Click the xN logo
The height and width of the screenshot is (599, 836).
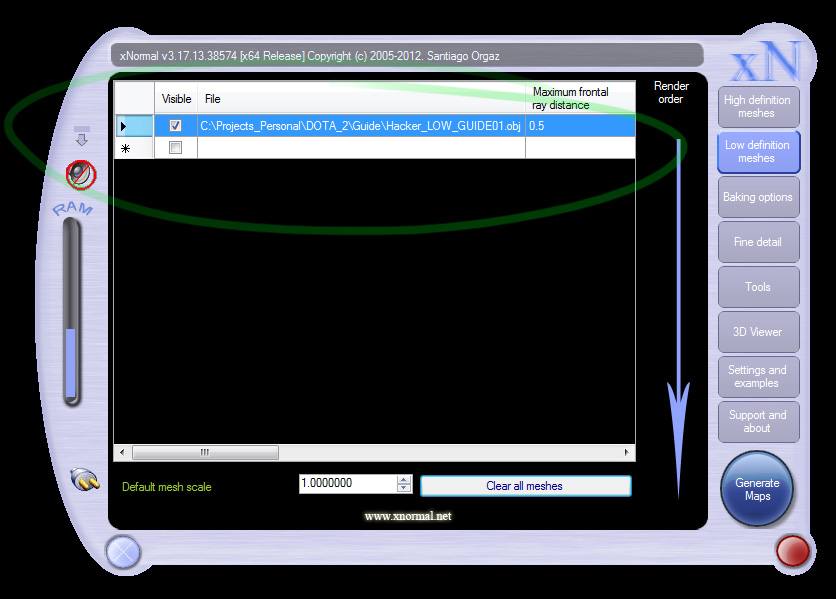point(767,60)
